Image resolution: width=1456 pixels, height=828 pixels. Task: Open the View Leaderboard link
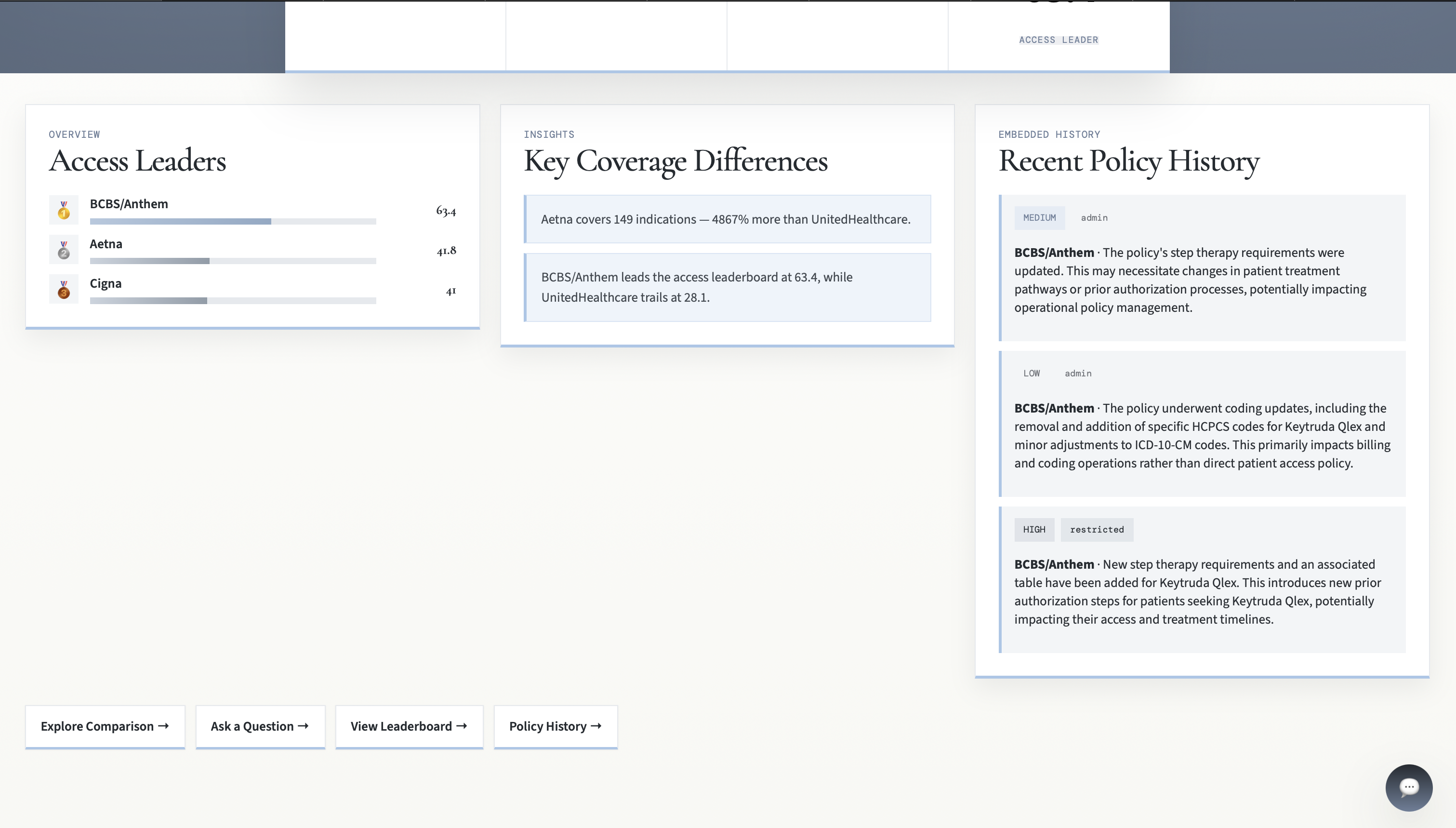409,726
